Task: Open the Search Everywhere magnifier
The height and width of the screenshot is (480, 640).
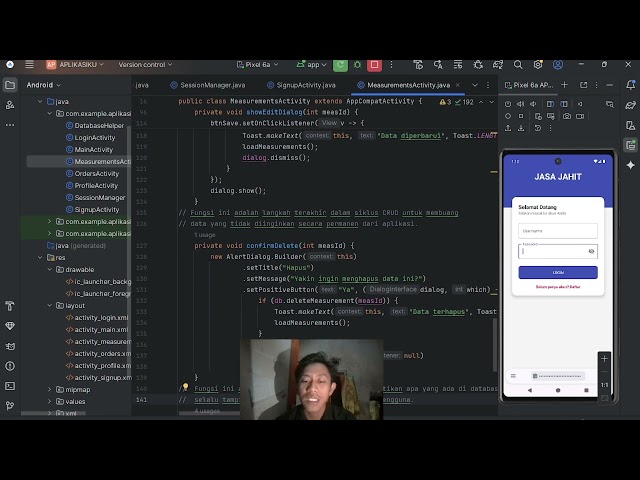Action: [518, 64]
